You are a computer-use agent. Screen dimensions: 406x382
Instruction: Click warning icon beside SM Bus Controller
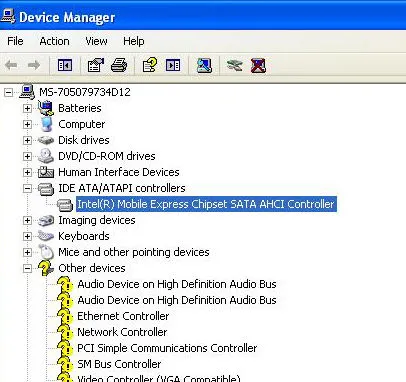[x=65, y=364]
